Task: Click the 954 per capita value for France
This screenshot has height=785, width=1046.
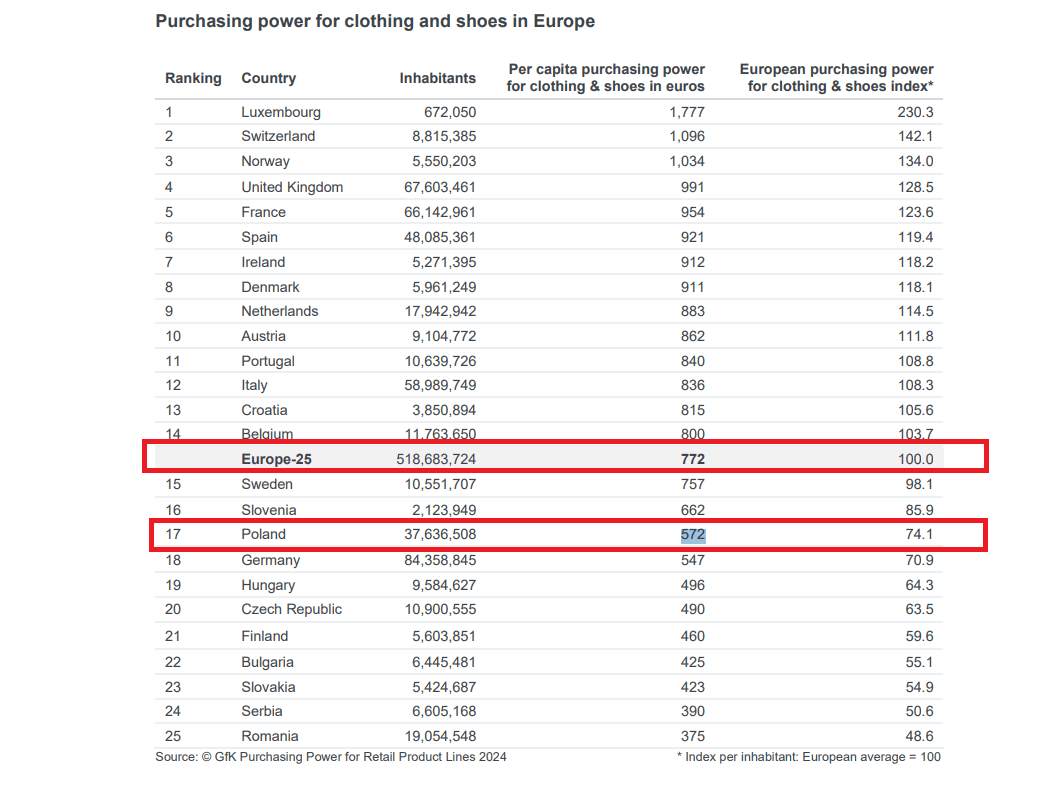Action: pos(693,212)
